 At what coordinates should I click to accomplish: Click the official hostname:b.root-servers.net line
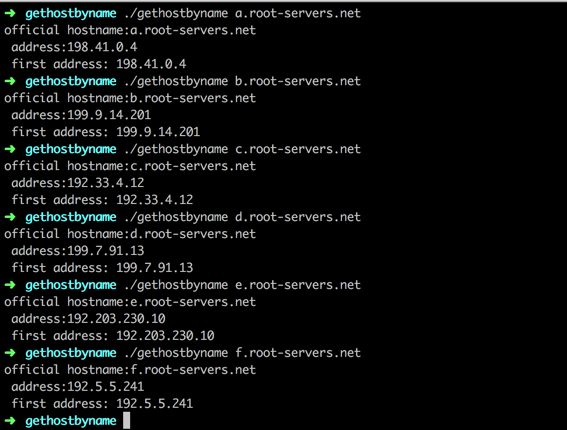tap(130, 98)
